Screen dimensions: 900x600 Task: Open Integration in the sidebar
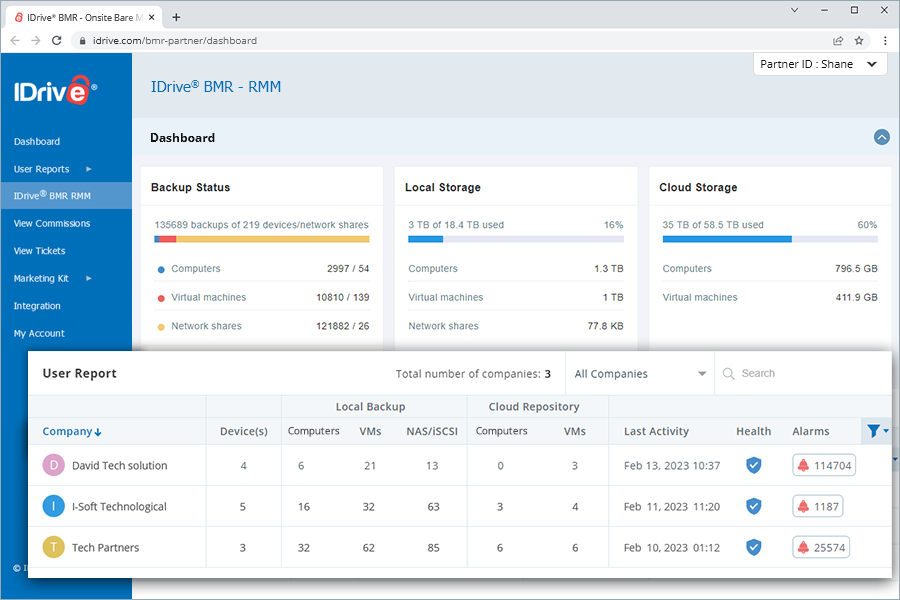(37, 306)
